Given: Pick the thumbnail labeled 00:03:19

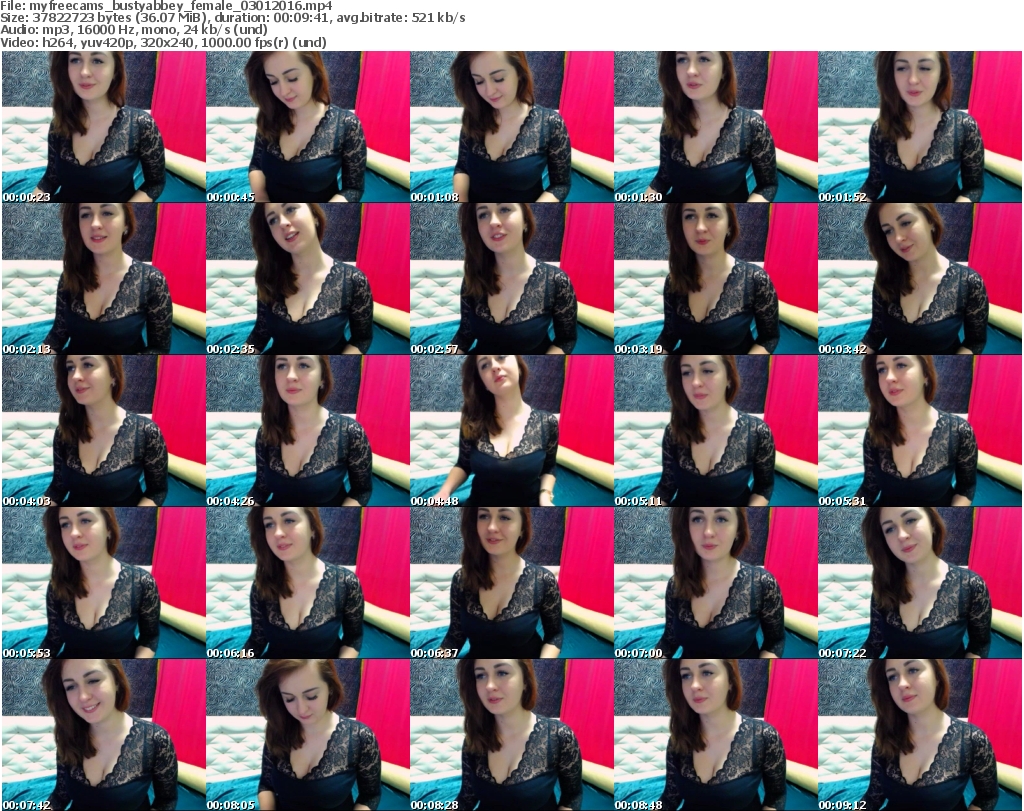Looking at the screenshot, I should coord(716,279).
